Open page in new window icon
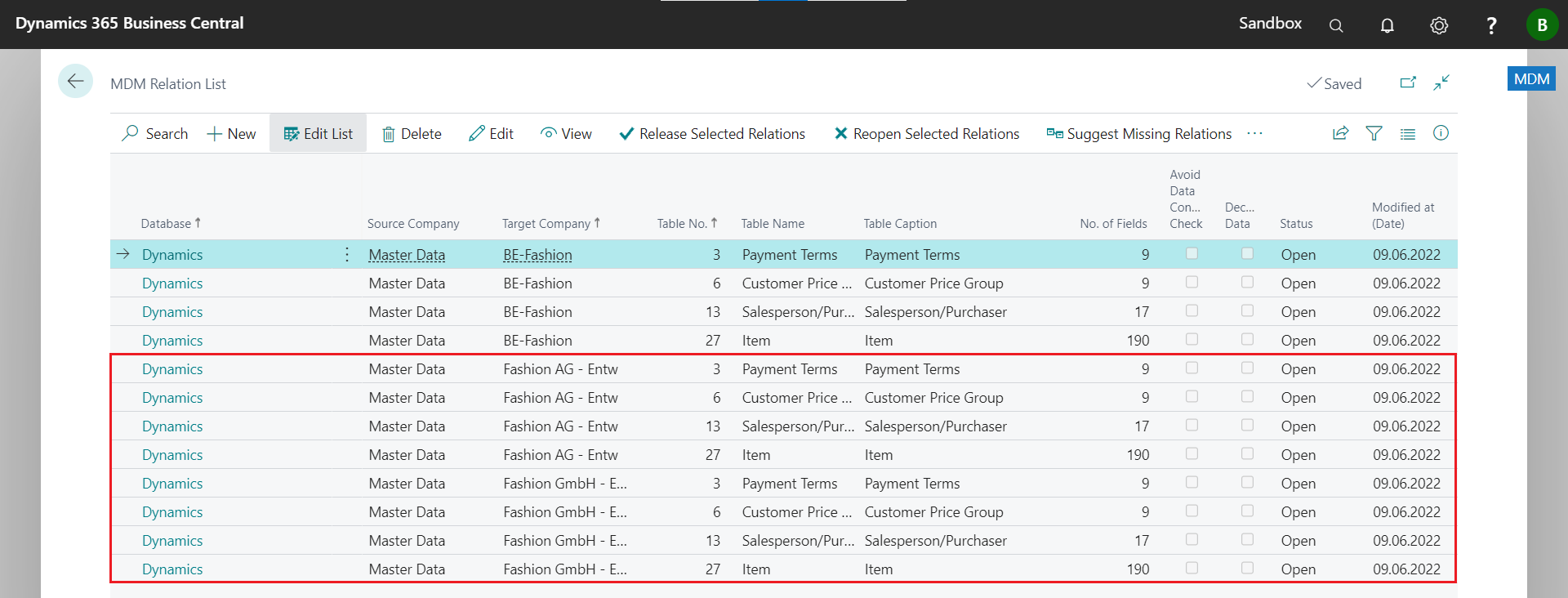 click(1408, 83)
